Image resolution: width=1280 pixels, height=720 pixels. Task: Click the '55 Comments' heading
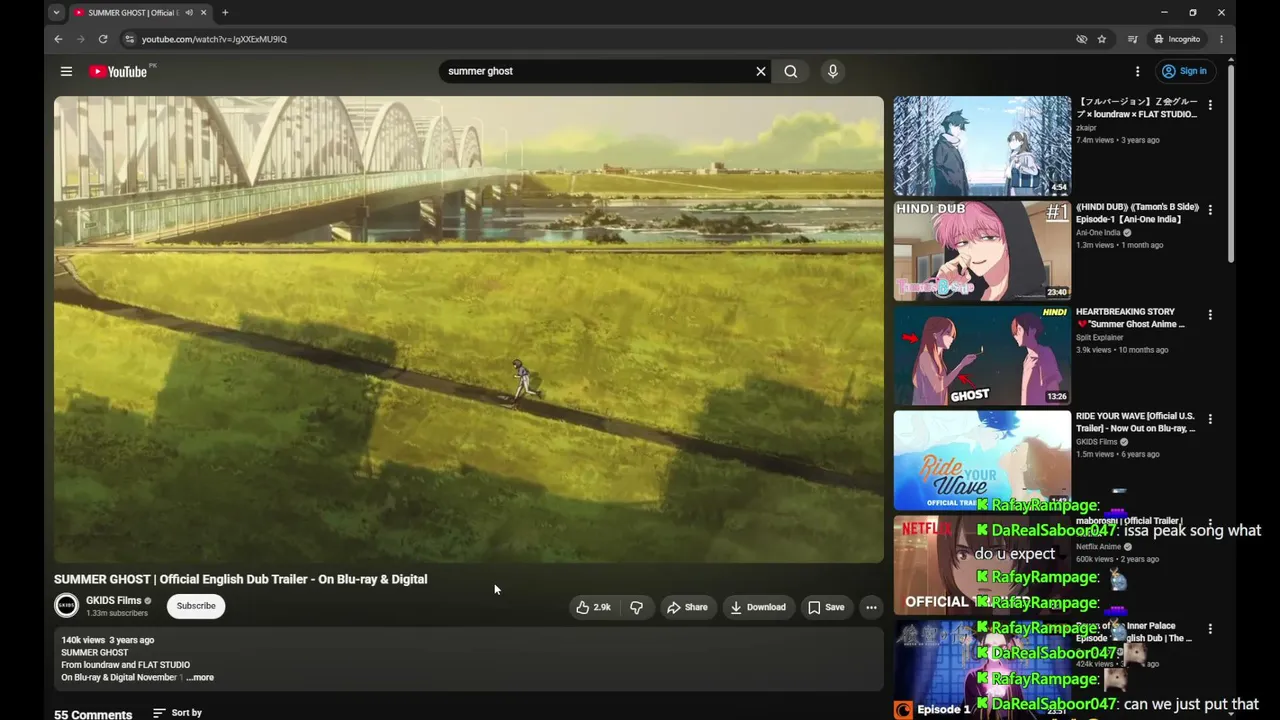[x=93, y=714]
